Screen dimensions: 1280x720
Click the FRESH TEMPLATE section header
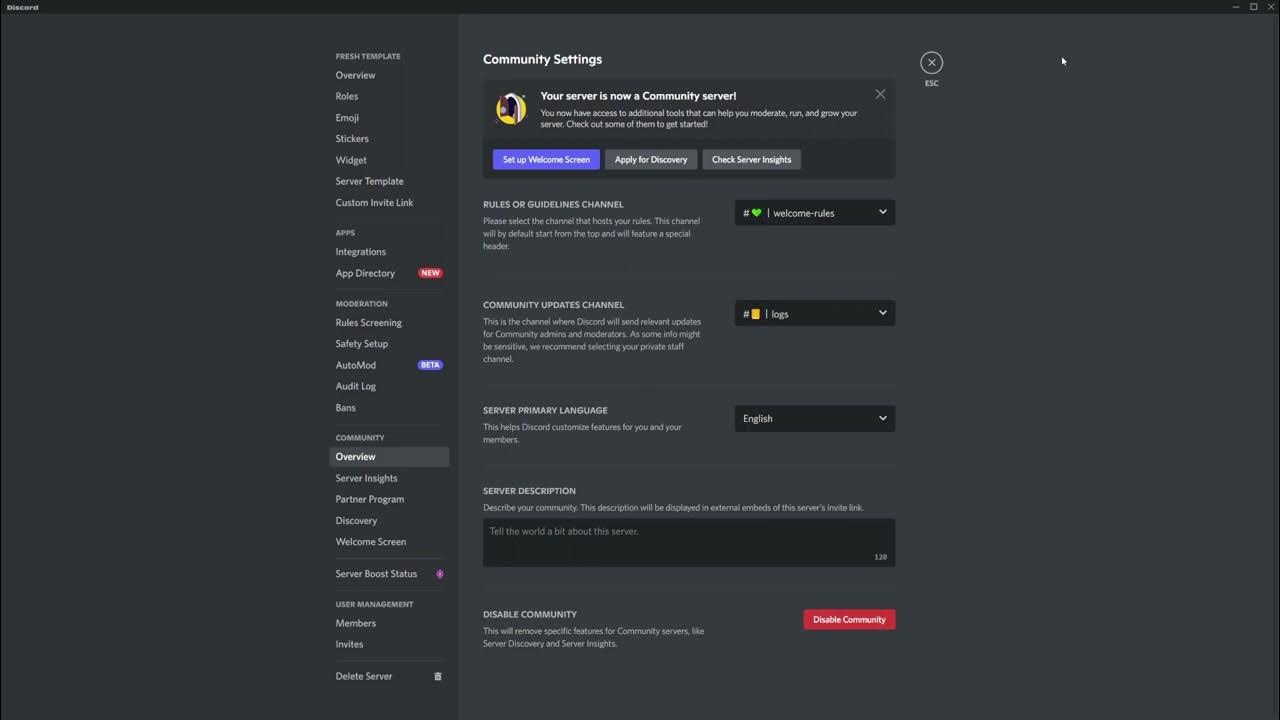click(x=368, y=56)
